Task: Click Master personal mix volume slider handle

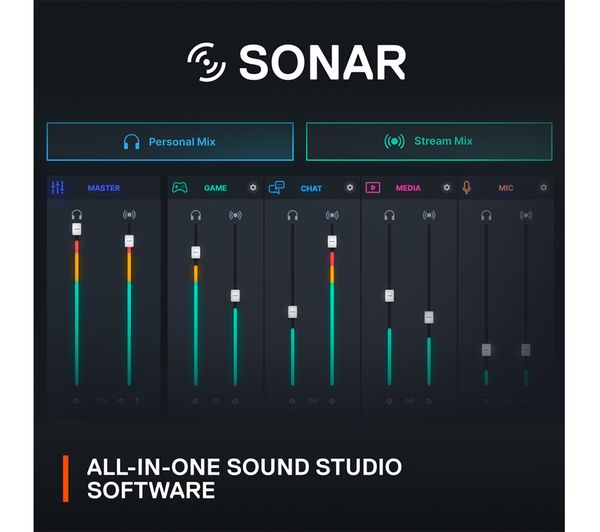Action: pos(77,229)
